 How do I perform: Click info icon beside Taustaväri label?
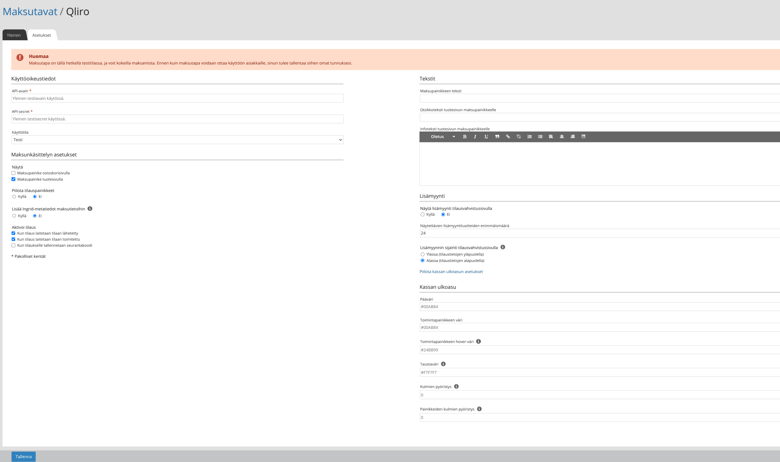coord(443,364)
